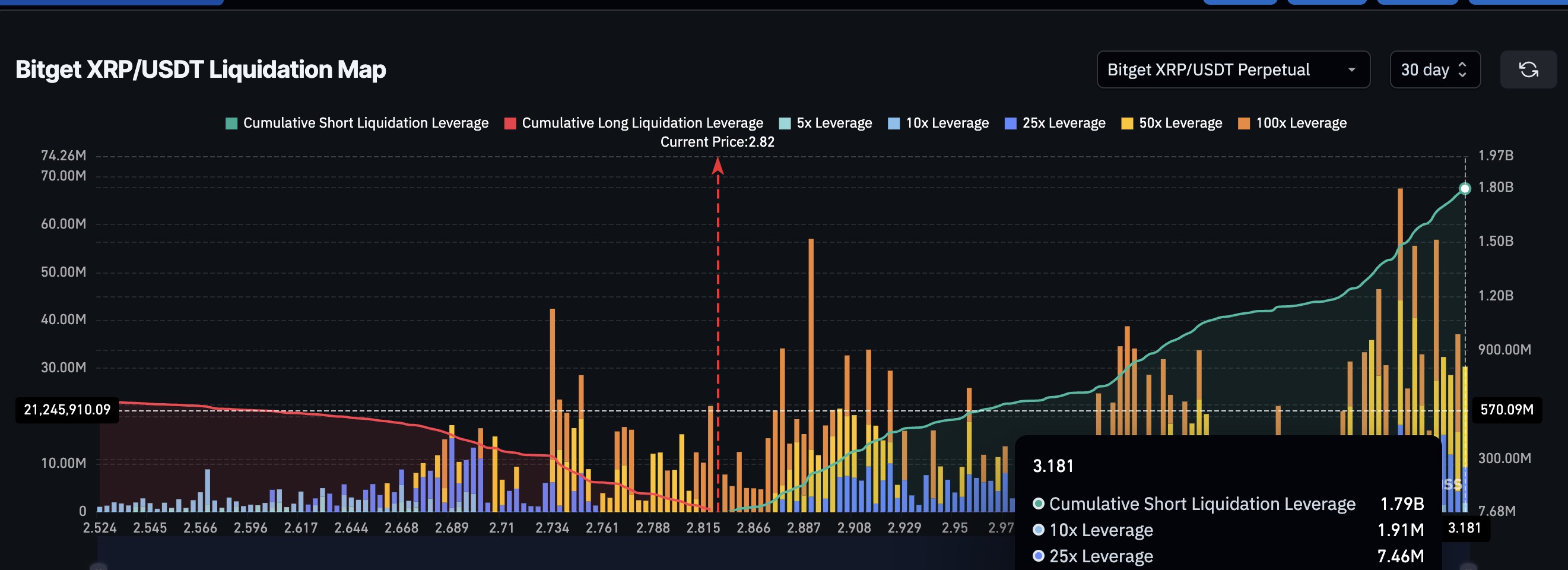Click the 2.524 x-axis price tick
1568x570 pixels.
click(x=100, y=528)
